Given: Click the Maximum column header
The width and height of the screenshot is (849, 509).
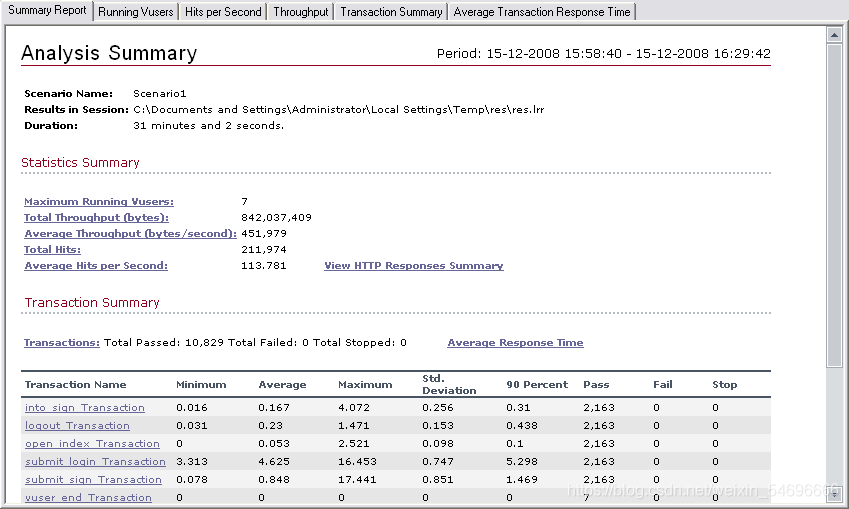Looking at the screenshot, I should pos(365,384).
